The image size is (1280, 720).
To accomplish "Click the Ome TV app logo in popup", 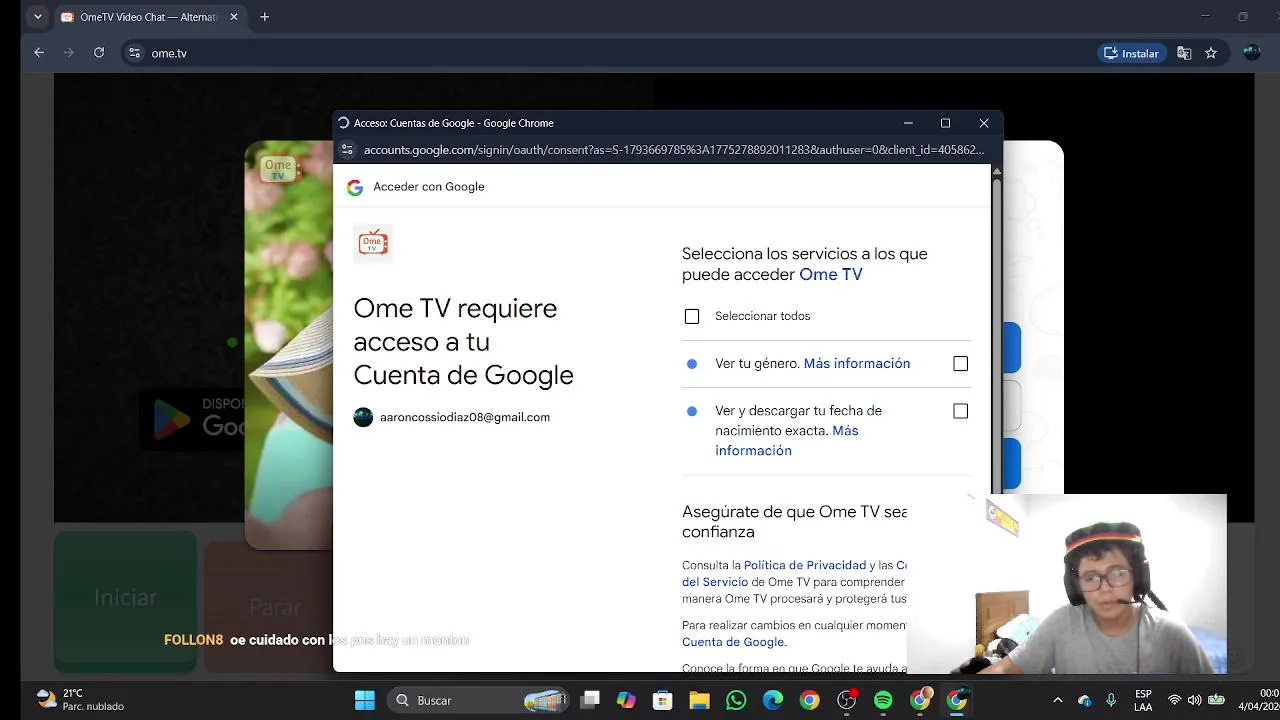I will 373,243.
